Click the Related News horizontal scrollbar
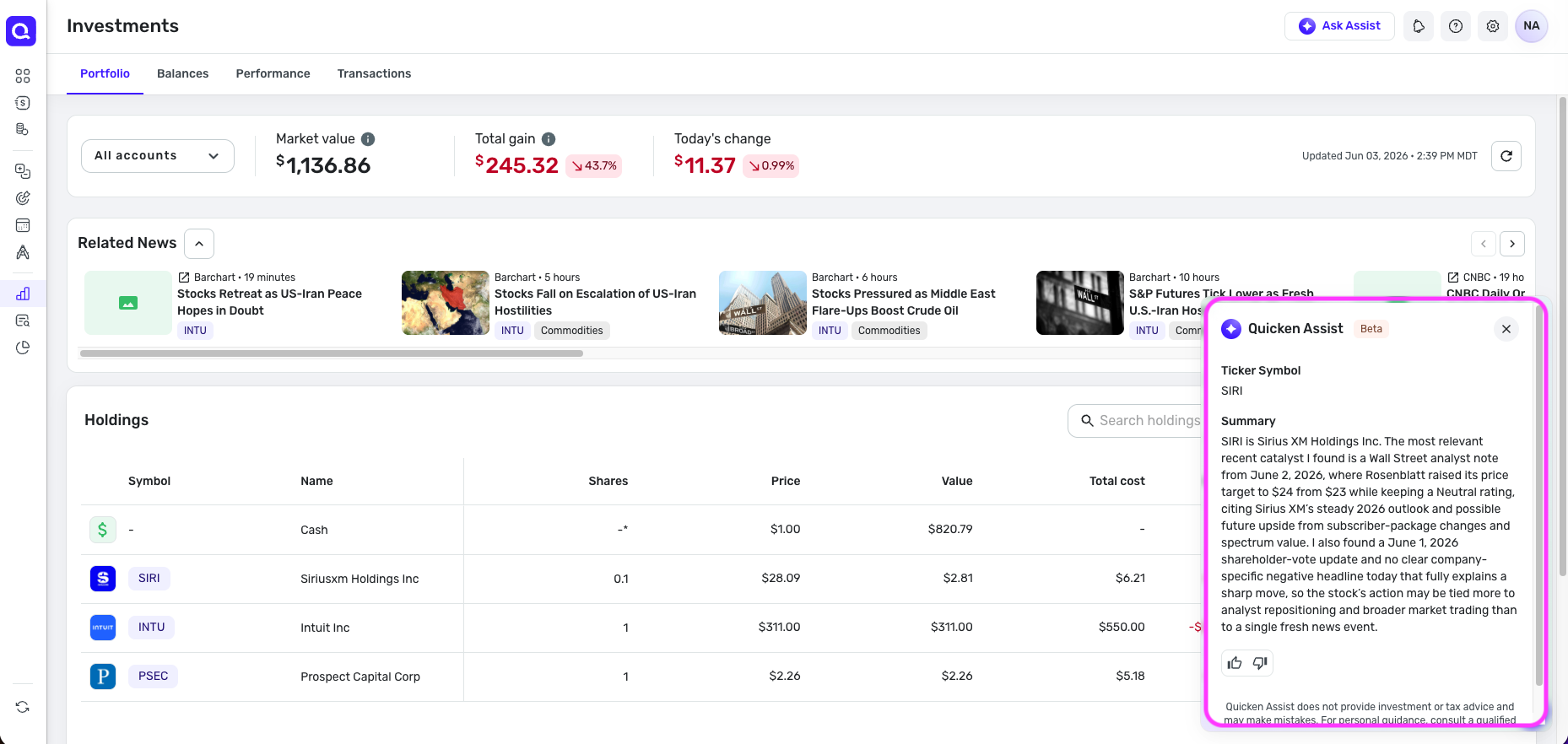This screenshot has width=1568, height=744. (332, 353)
